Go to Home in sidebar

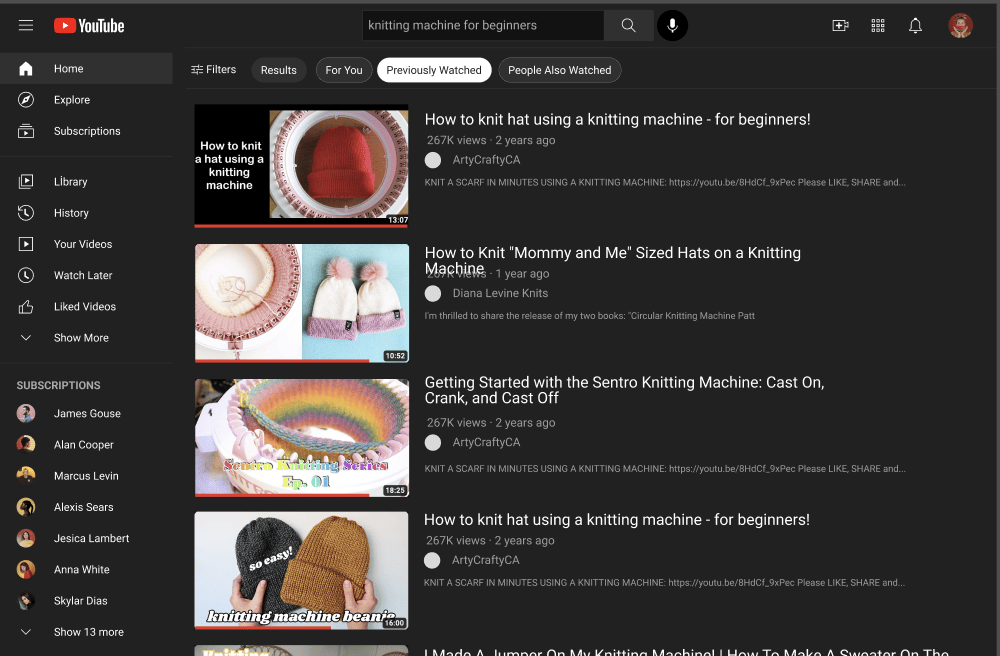click(86, 69)
